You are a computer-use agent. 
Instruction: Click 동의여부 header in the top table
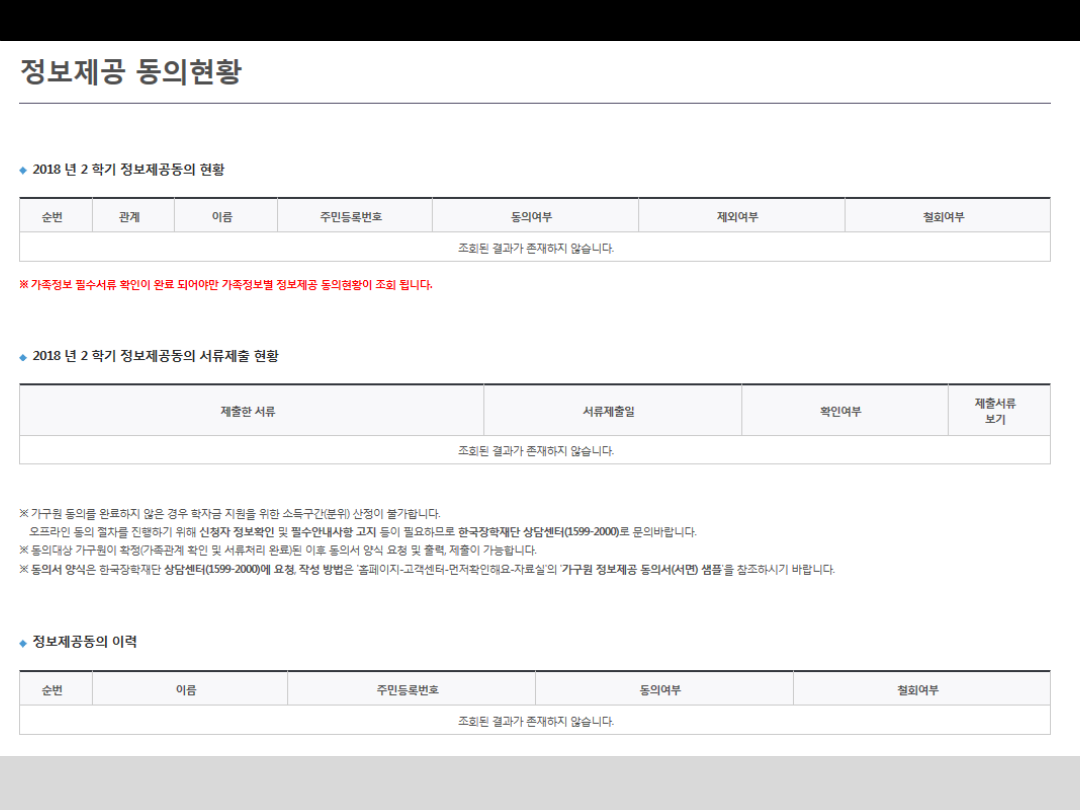535,216
